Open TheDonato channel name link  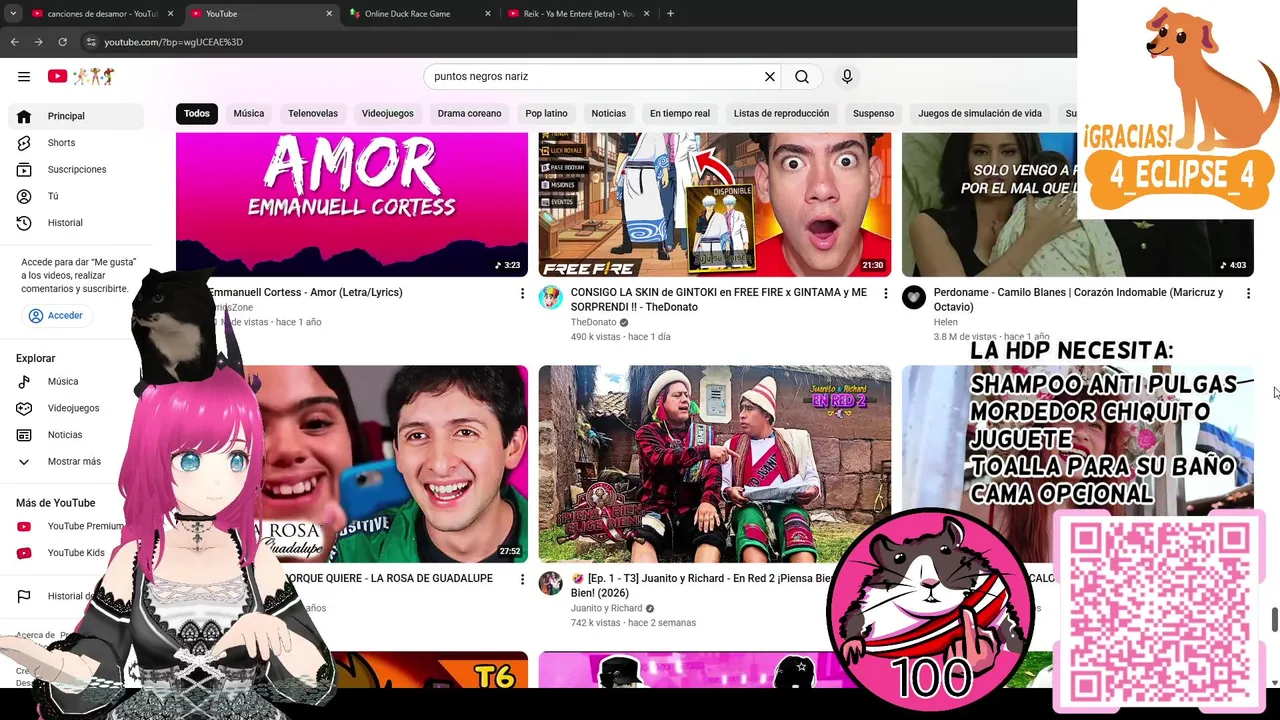(593, 323)
